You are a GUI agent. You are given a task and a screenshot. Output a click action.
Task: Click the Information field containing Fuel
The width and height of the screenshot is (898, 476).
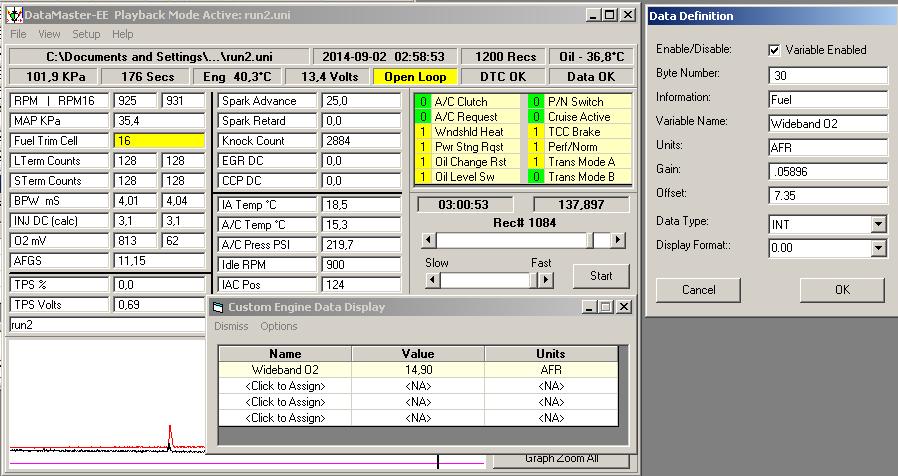(828, 99)
